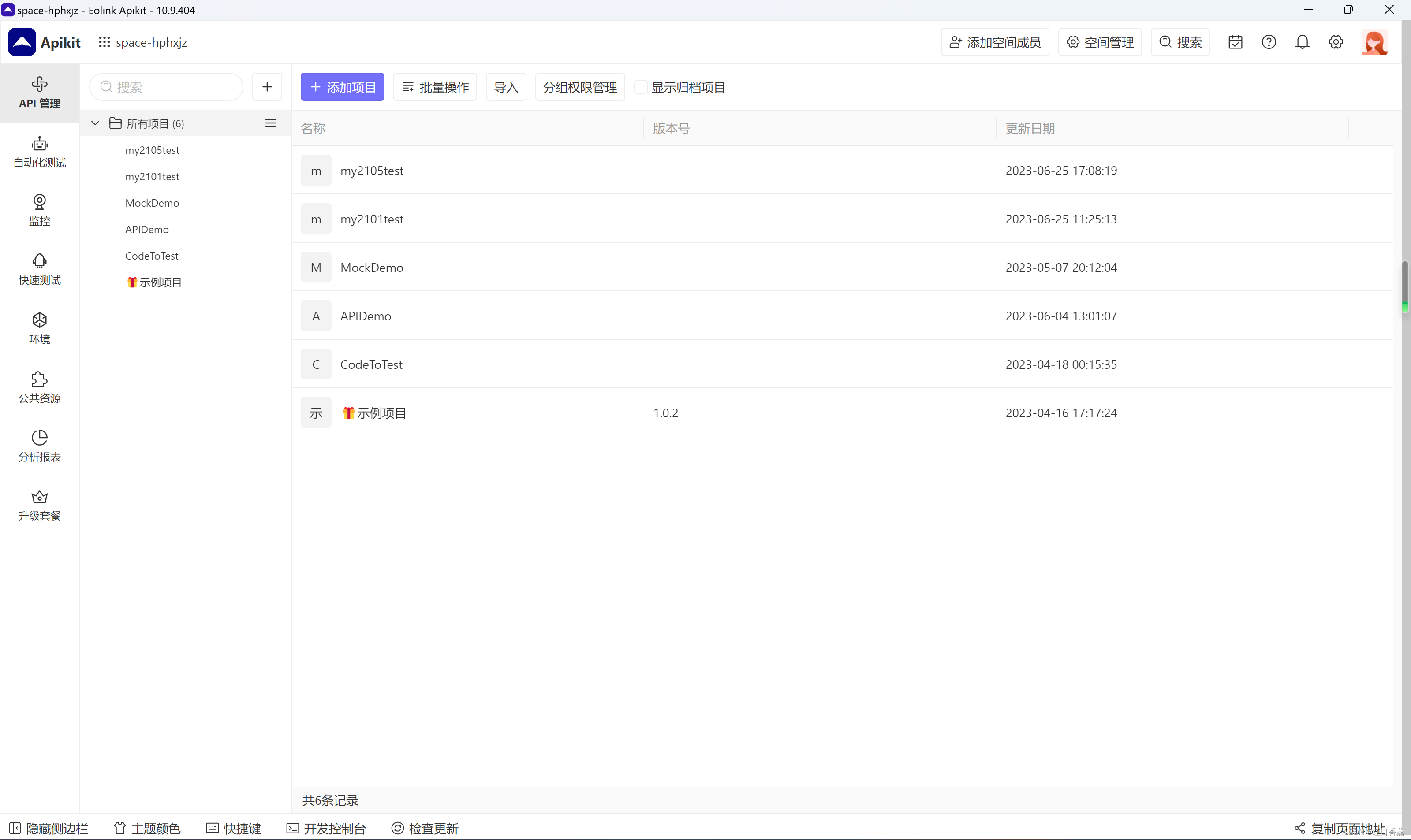Viewport: 1411px width, 840px height.
Task: Click the 主题颜色 theme color option
Action: pos(147,828)
